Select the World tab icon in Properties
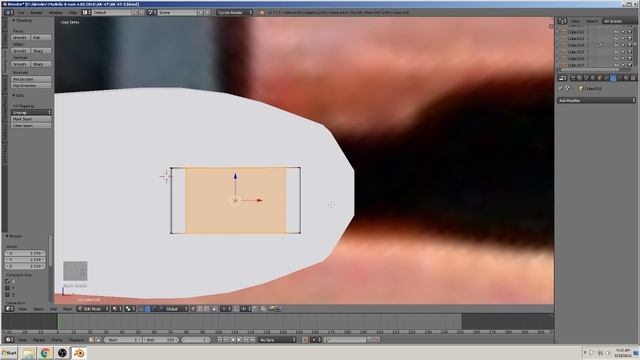640x360 pixels. click(593, 78)
